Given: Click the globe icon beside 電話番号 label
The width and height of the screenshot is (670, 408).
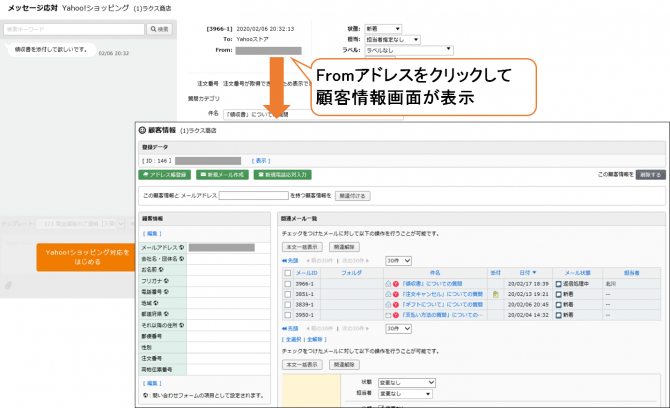Looking at the screenshot, I should 166,292.
